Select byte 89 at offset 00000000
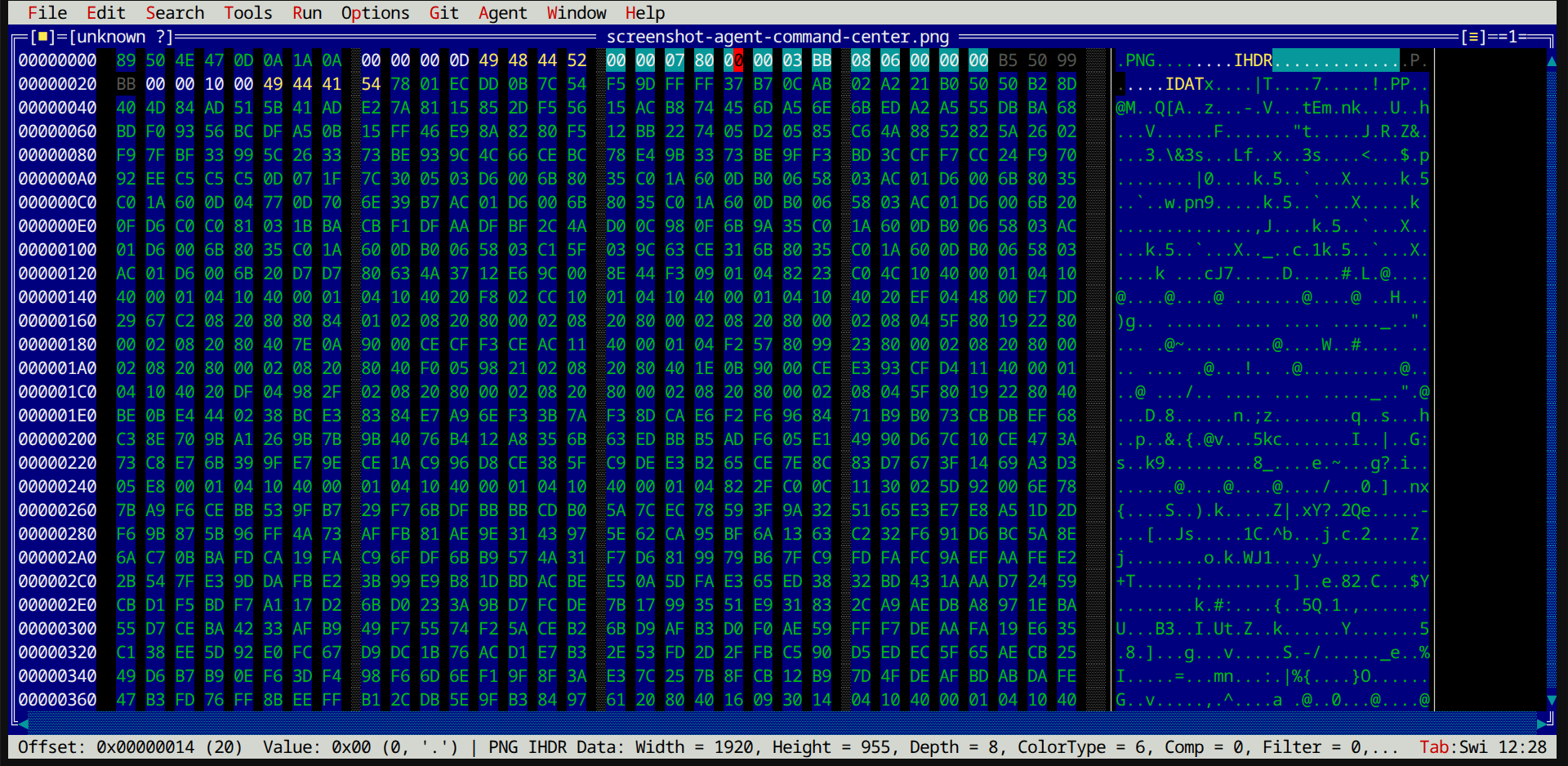This screenshot has width=1568, height=766. click(x=126, y=60)
